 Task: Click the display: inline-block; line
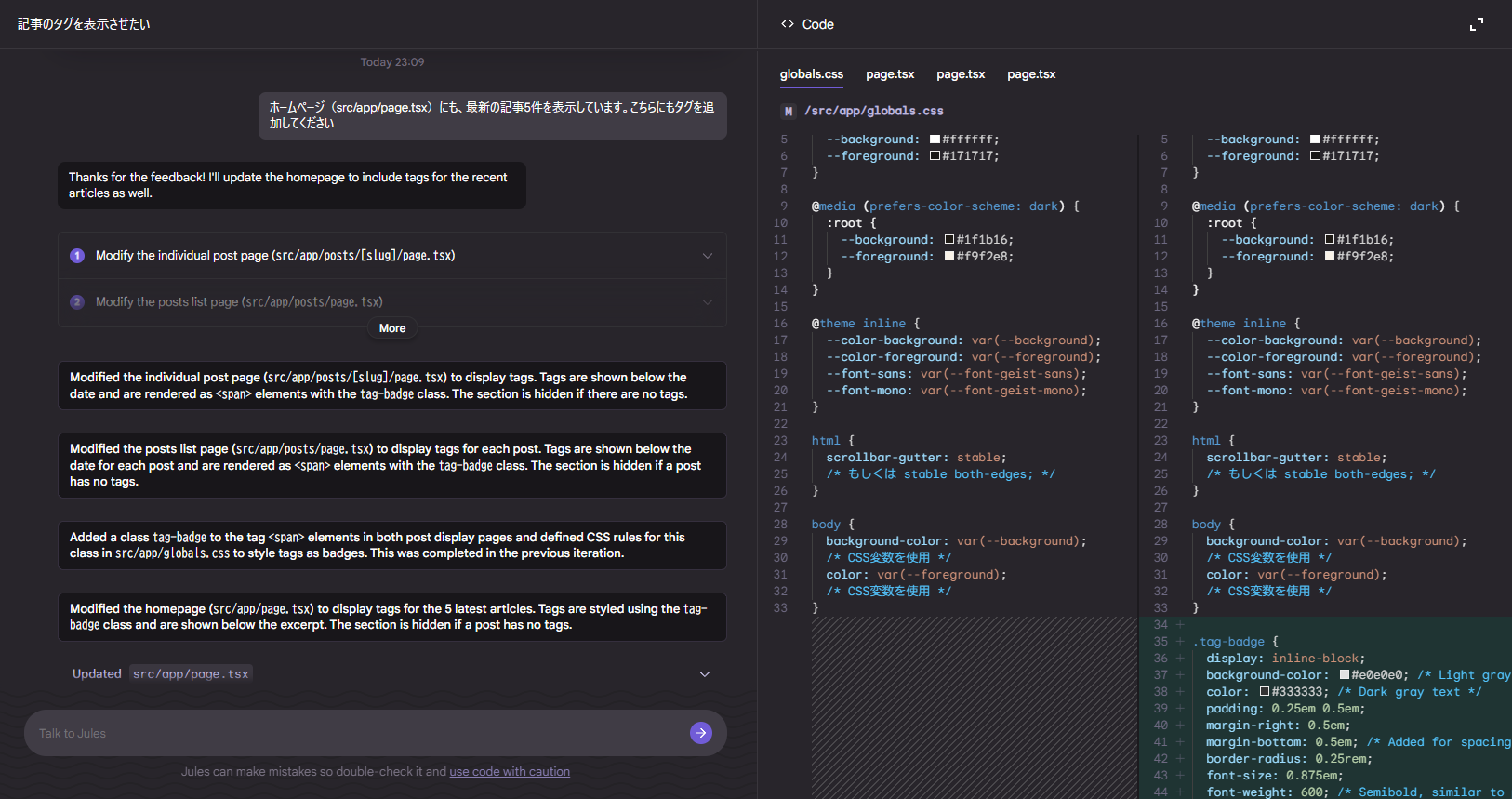1286,659
